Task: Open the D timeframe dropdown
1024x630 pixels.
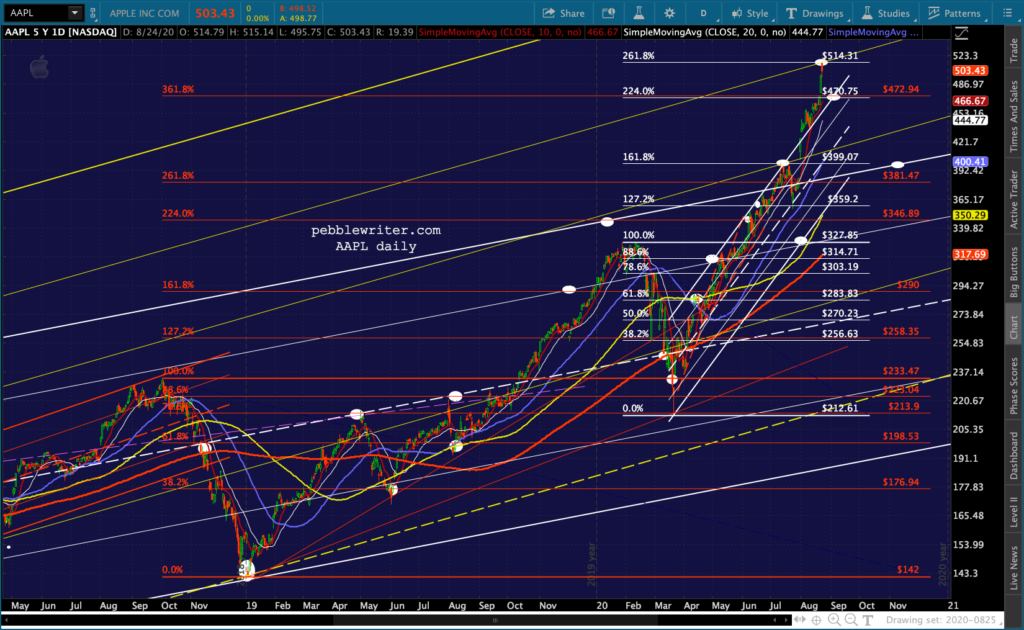Action: [x=705, y=13]
